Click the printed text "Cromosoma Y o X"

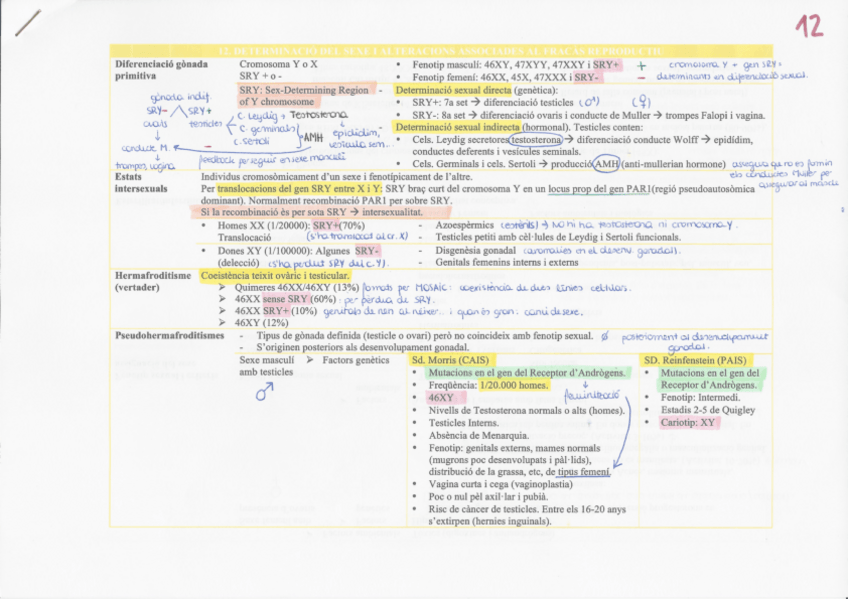pyautogui.click(x=279, y=64)
